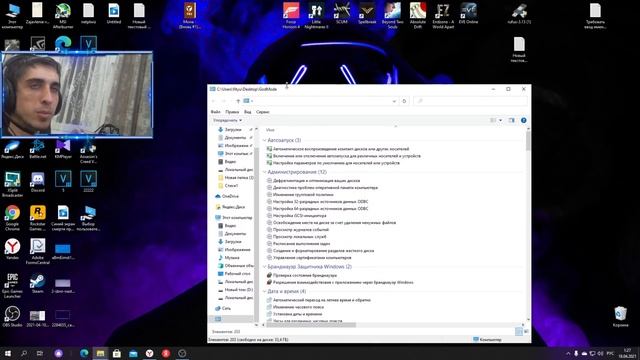The image size is (640, 360).
Task: Launch Little Nightmares II desktop shortcut
Action: coord(316,15)
